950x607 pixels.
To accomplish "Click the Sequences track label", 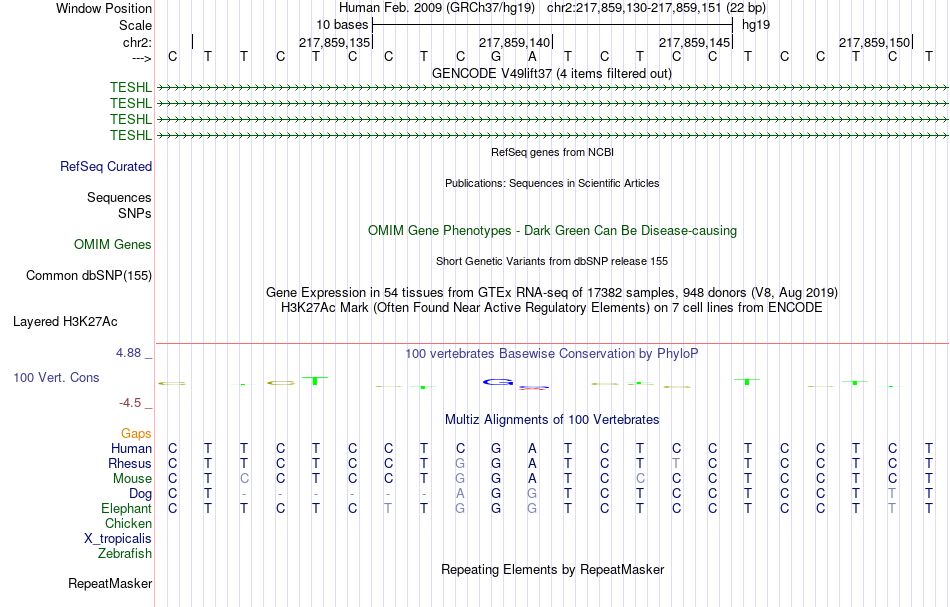I will click(x=119, y=197).
